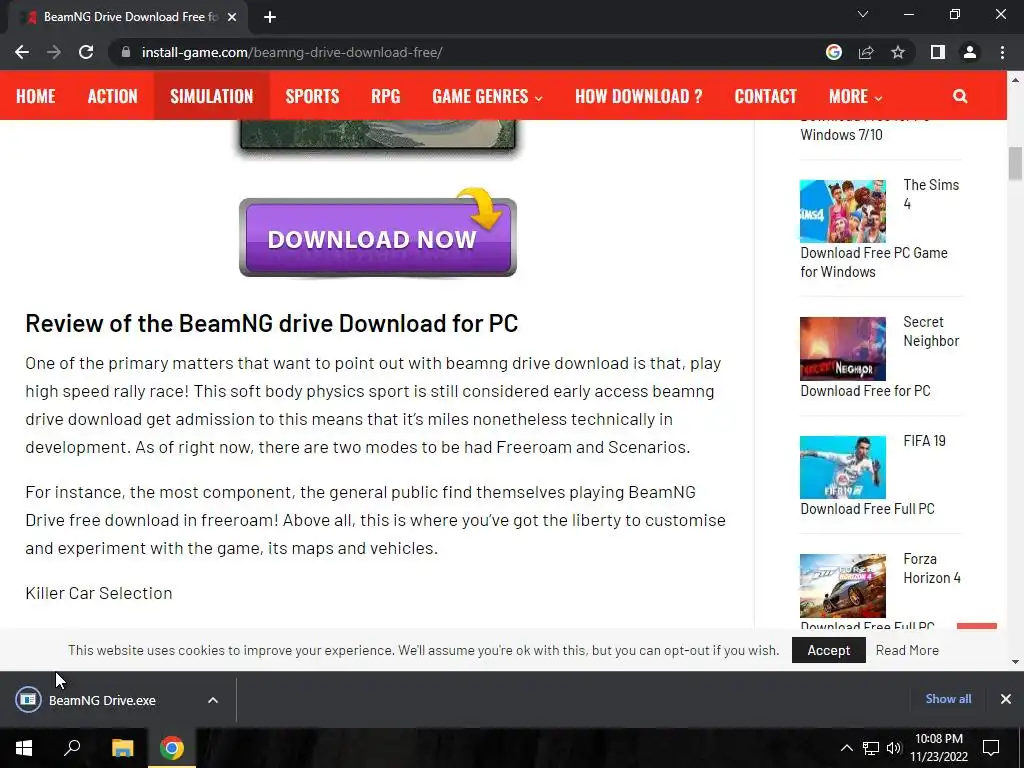The height and width of the screenshot is (768, 1024).
Task: Open a new browser tab
Action: pyautogui.click(x=270, y=17)
